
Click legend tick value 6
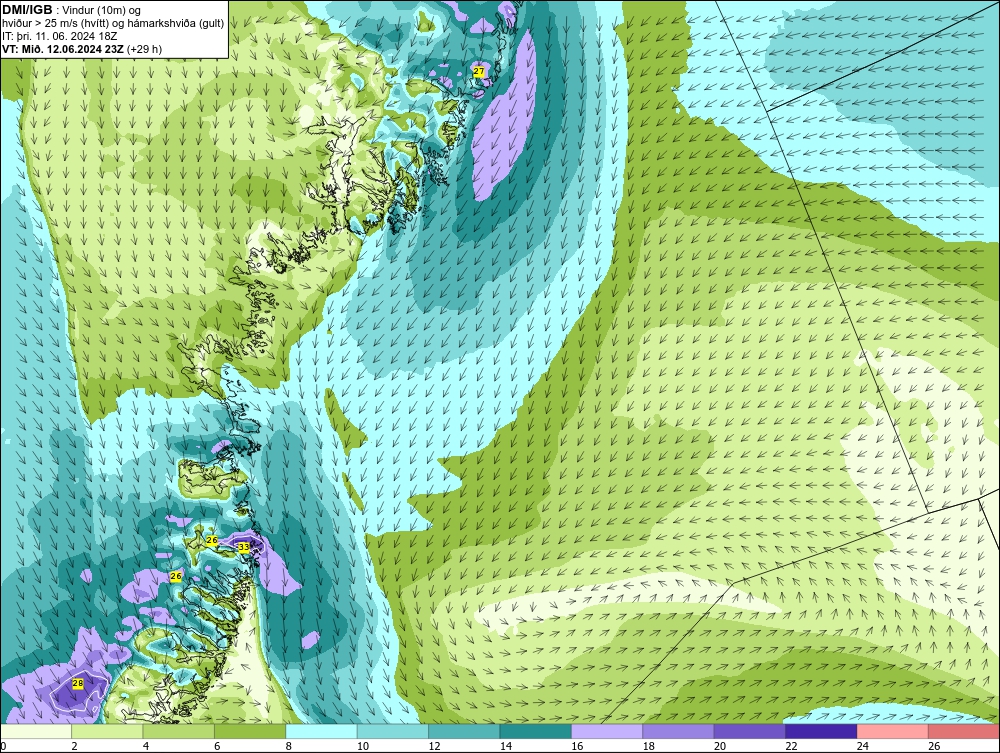[217, 746]
